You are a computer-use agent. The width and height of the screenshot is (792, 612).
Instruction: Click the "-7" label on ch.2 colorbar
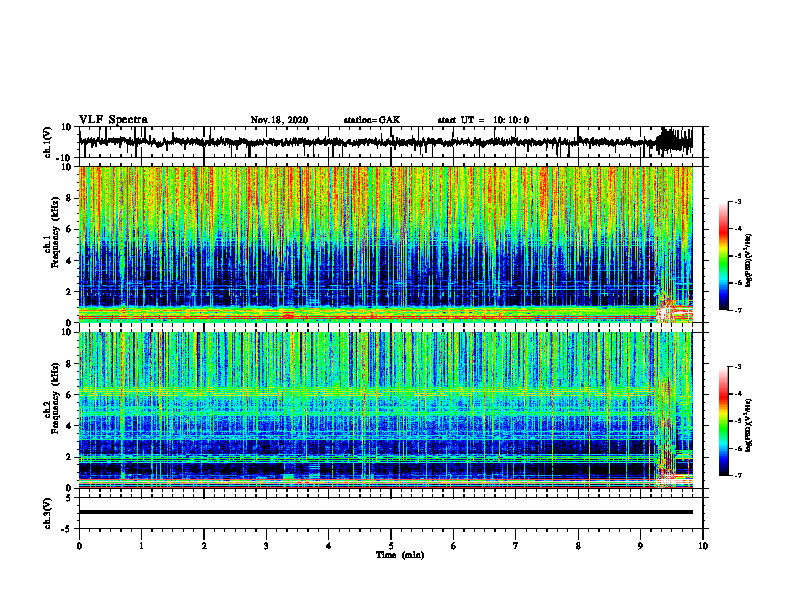[737, 476]
